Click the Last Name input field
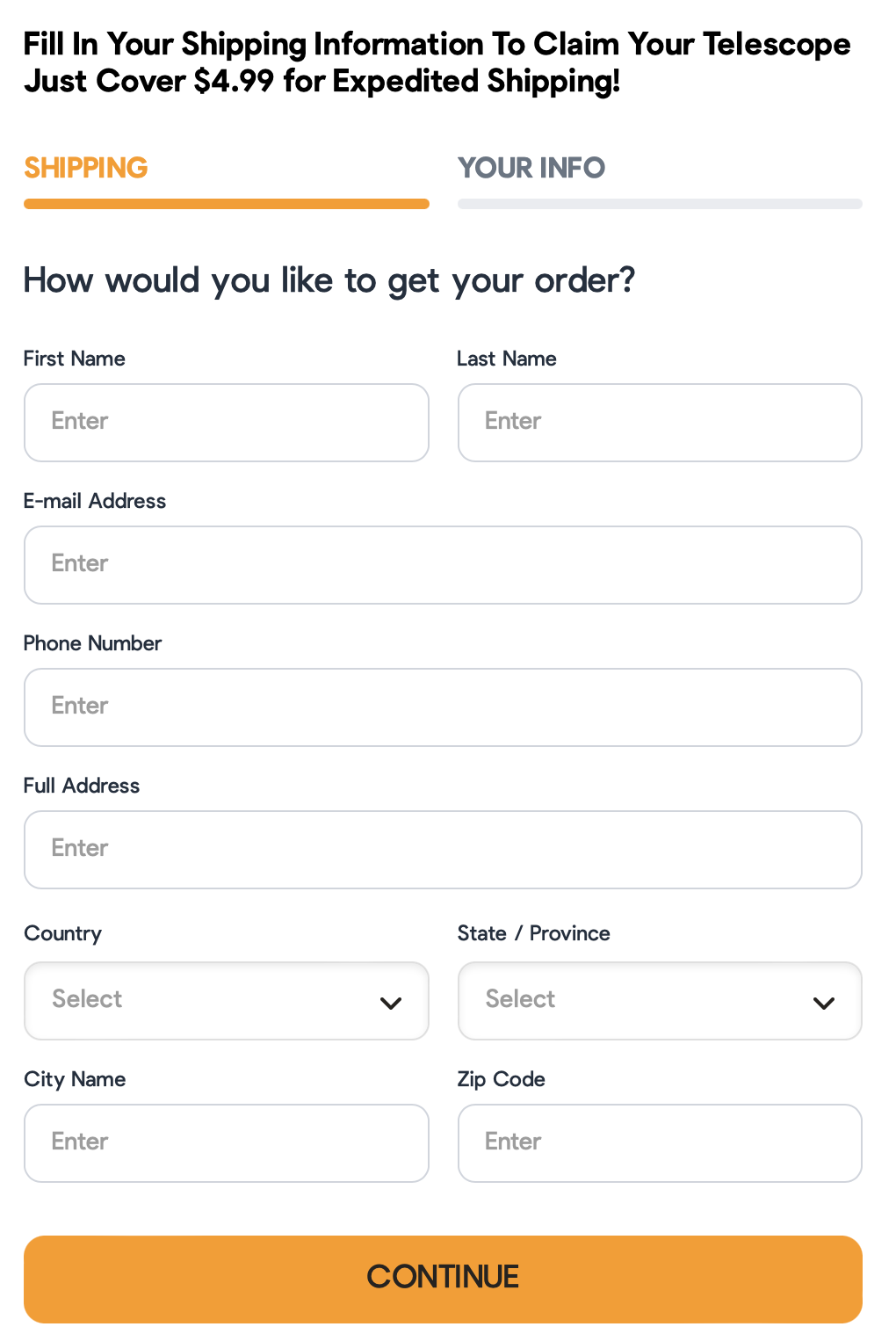Viewport: 896px width, 1334px height. click(659, 422)
